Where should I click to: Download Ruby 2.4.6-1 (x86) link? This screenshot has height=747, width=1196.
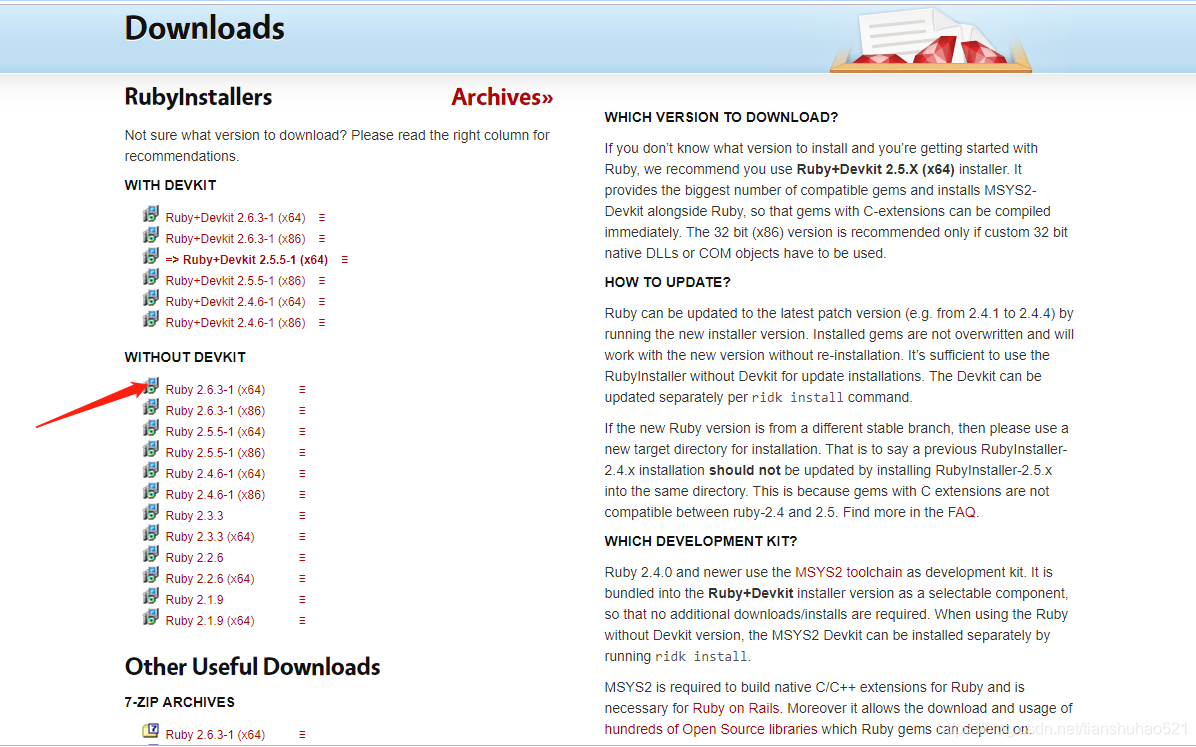(x=215, y=494)
